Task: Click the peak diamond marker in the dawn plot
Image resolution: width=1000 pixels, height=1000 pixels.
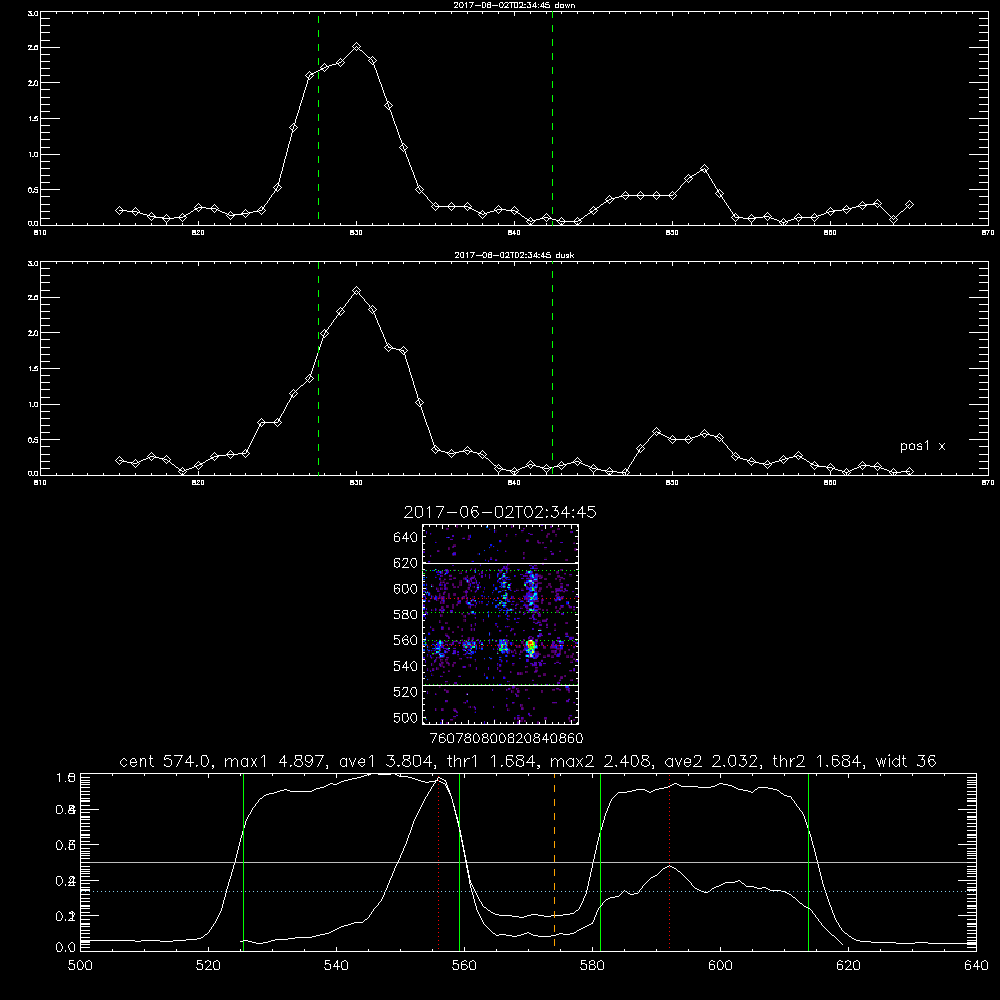Action: [x=357, y=47]
